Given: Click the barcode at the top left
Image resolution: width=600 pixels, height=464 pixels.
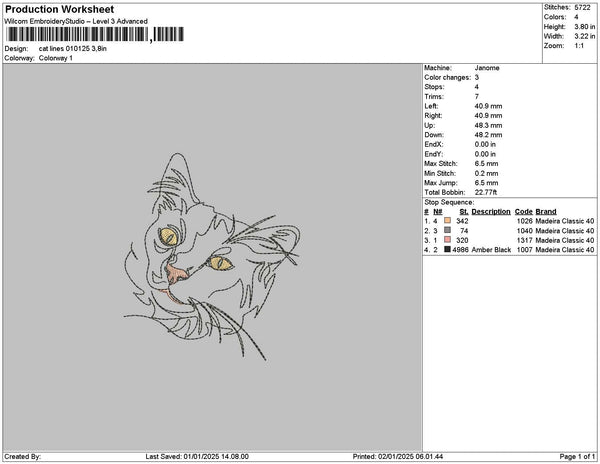Looking at the screenshot, I should pyautogui.click(x=76, y=35).
